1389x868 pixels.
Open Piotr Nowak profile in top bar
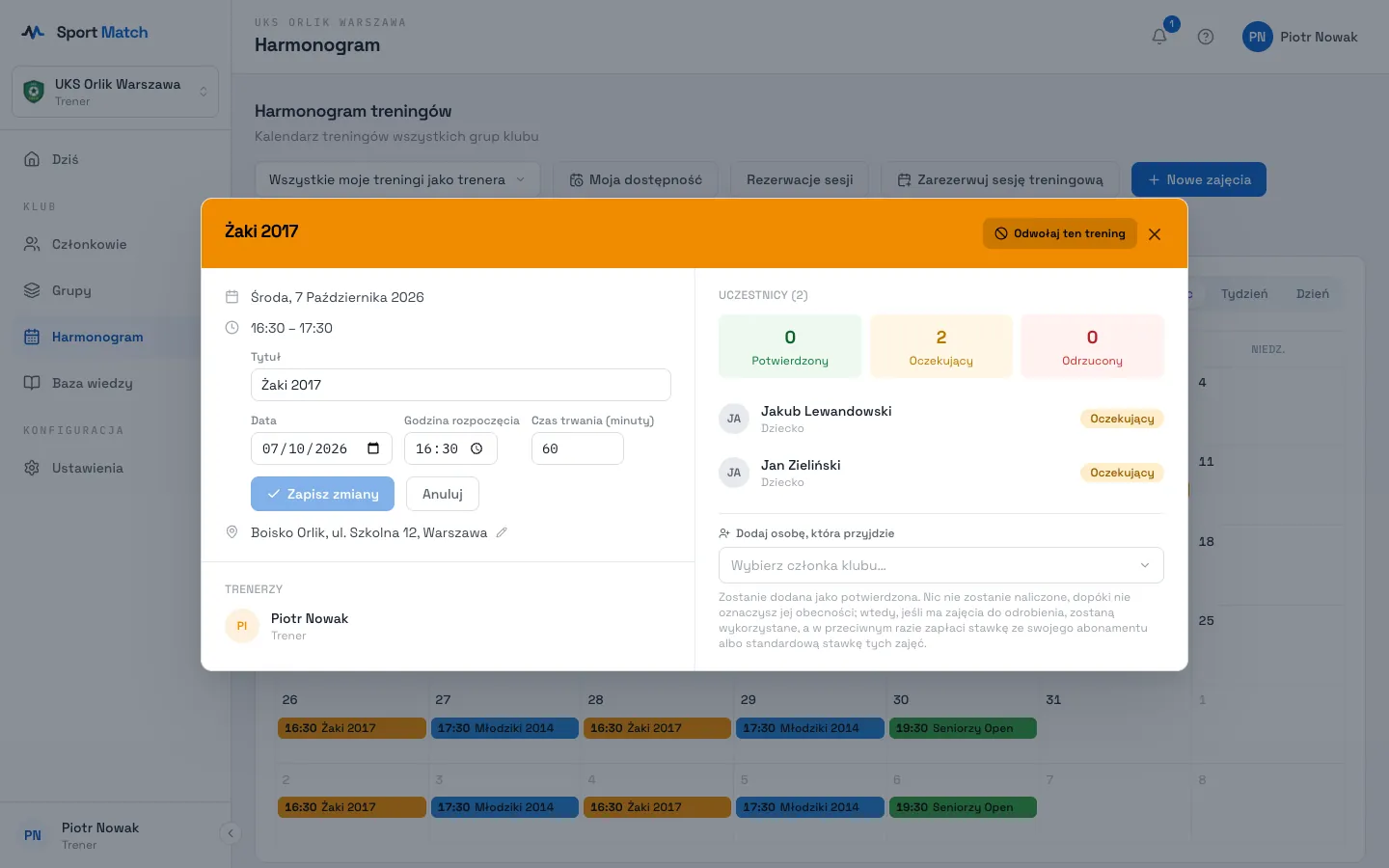[1300, 37]
